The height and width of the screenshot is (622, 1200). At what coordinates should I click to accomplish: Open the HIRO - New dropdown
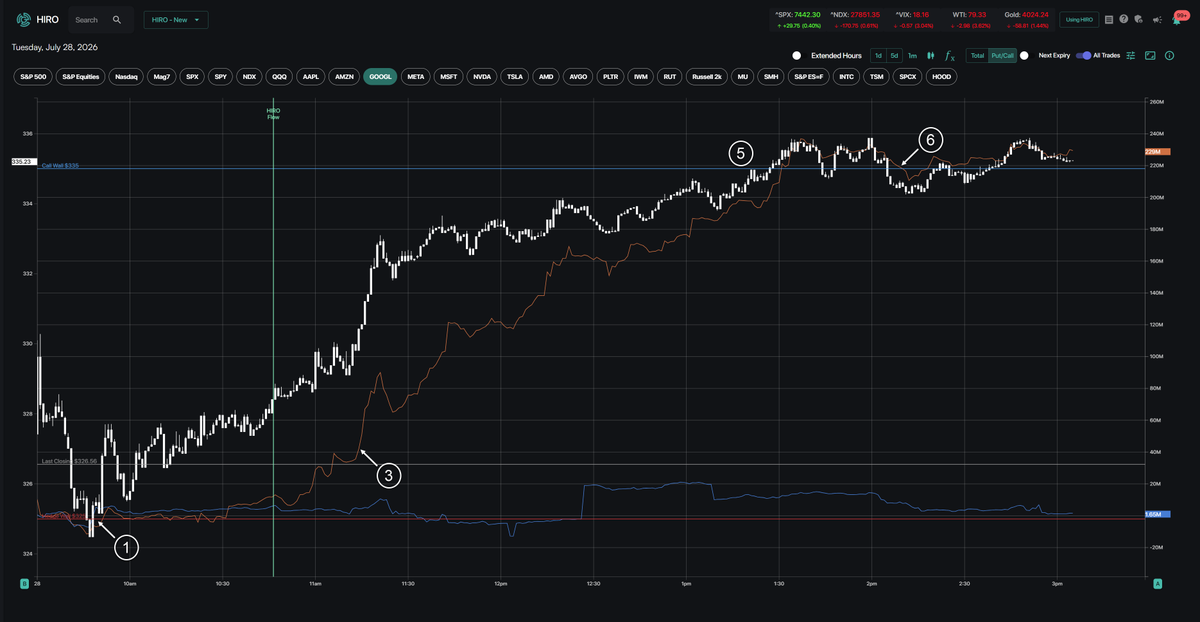(176, 19)
